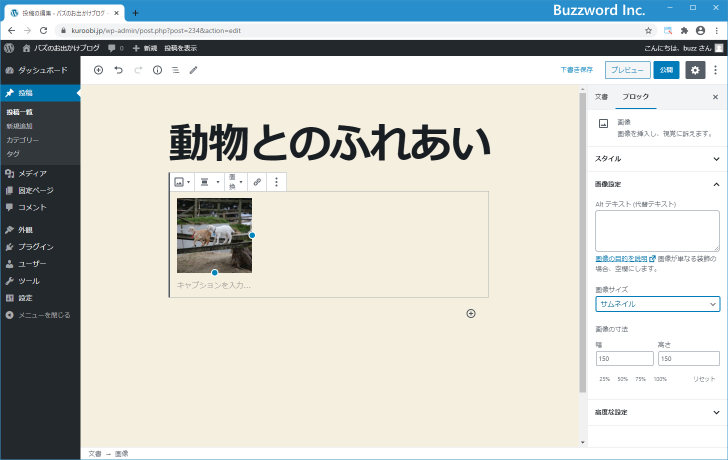Bookmark page with star icon
The height and width of the screenshot is (460, 728).
[x=649, y=31]
